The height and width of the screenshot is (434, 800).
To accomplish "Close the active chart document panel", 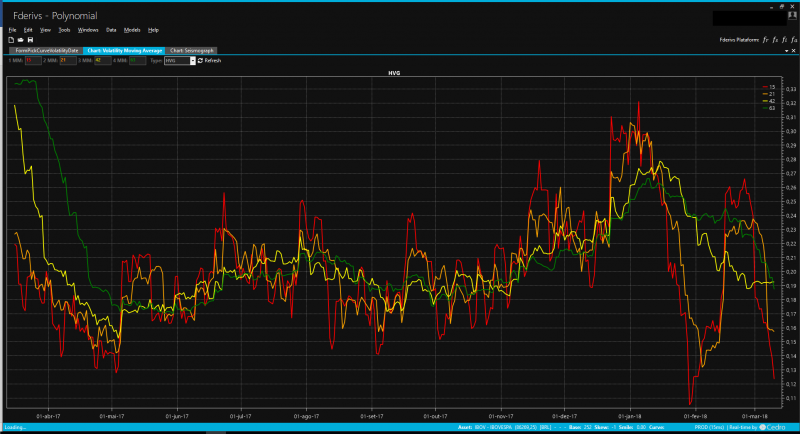I will point(795,50).
